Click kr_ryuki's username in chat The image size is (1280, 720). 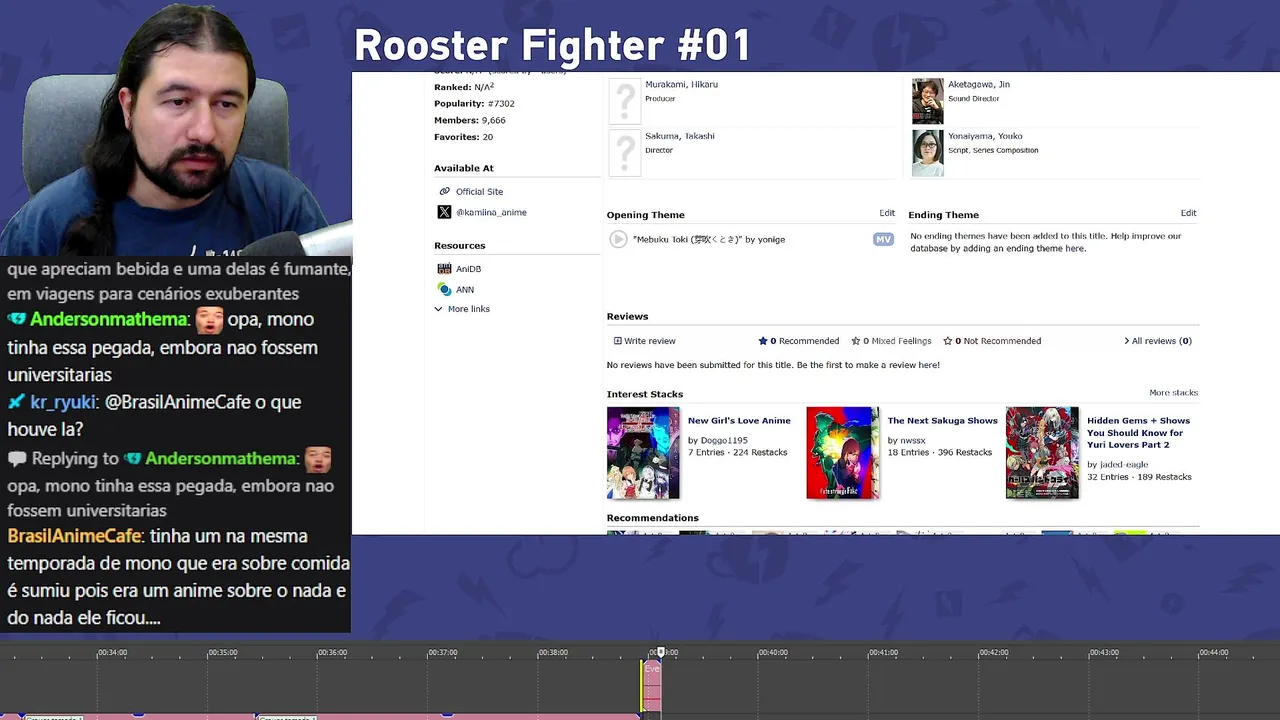pos(63,402)
